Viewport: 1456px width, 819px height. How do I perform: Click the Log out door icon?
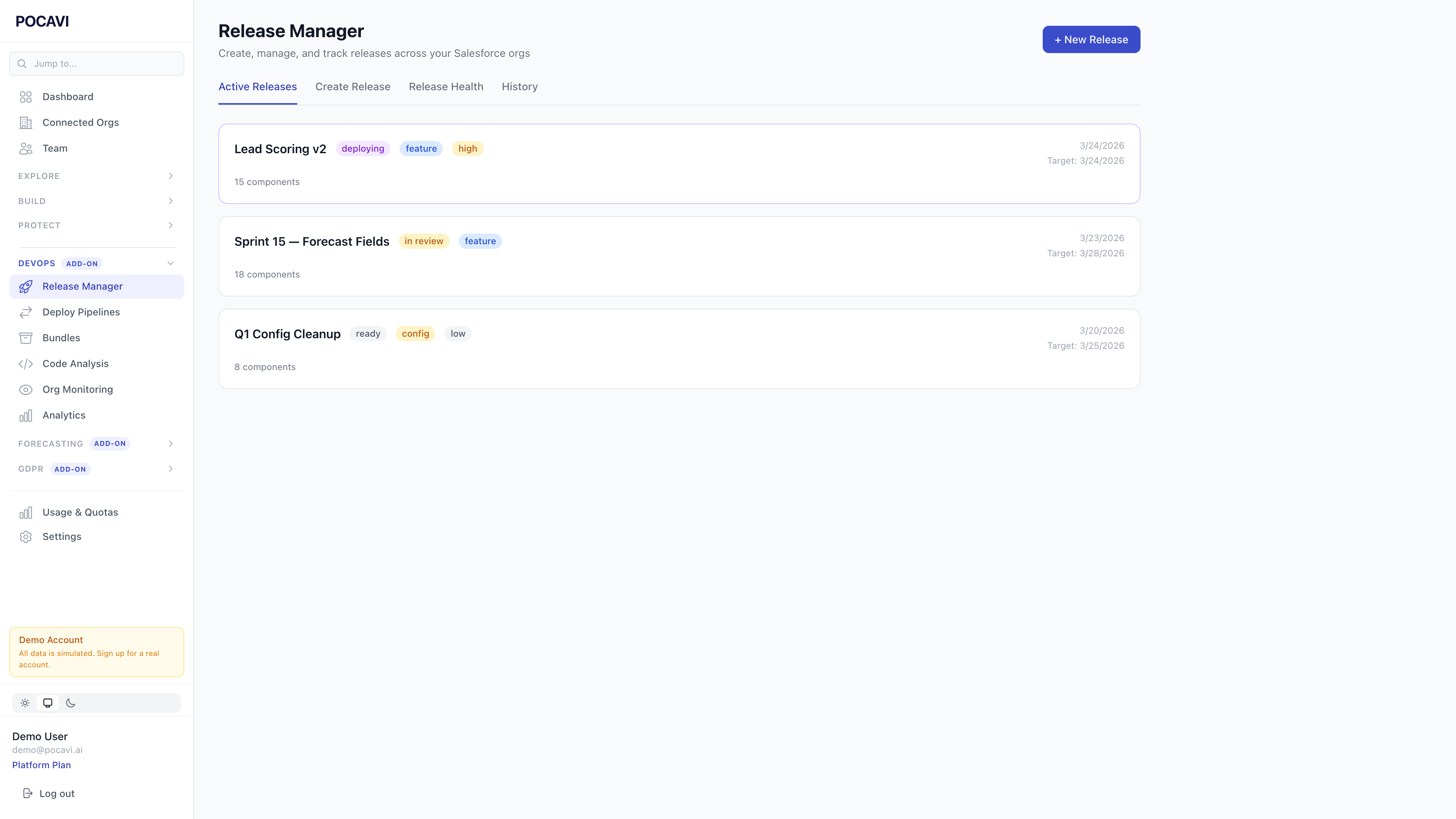pos(28,794)
